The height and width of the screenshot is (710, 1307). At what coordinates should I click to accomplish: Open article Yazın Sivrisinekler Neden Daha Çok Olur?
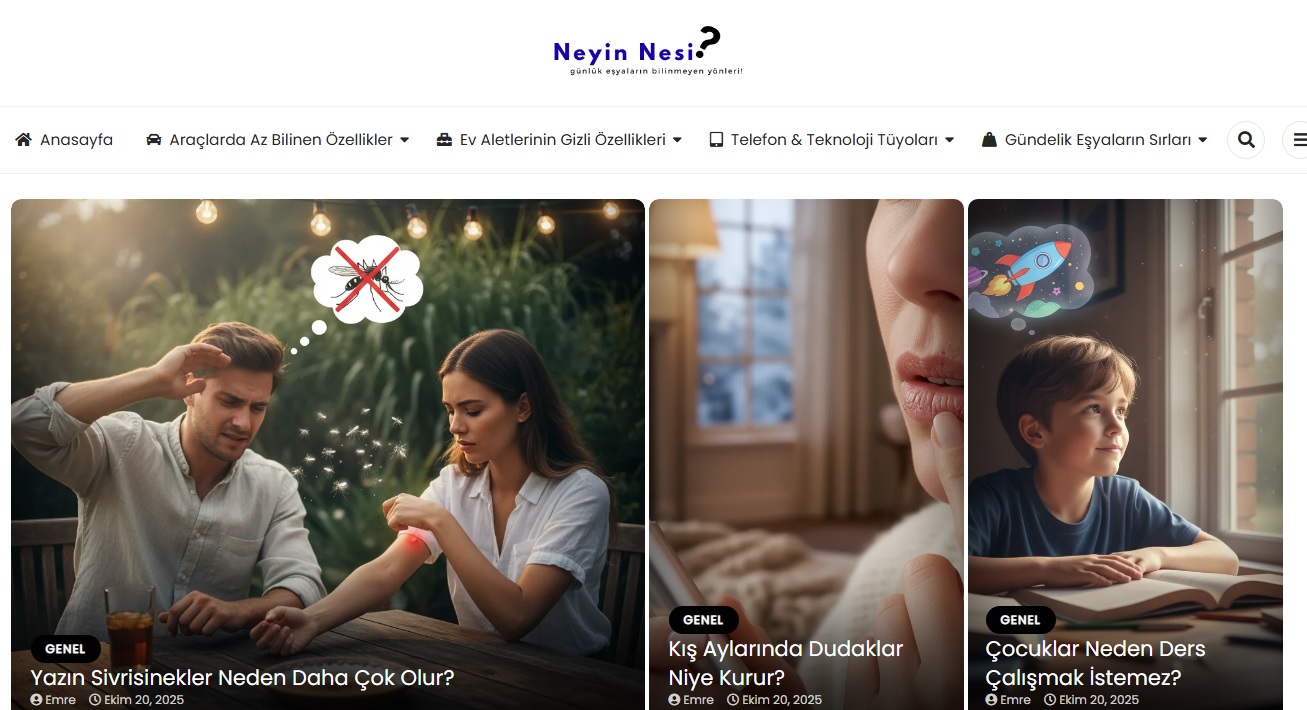point(243,678)
